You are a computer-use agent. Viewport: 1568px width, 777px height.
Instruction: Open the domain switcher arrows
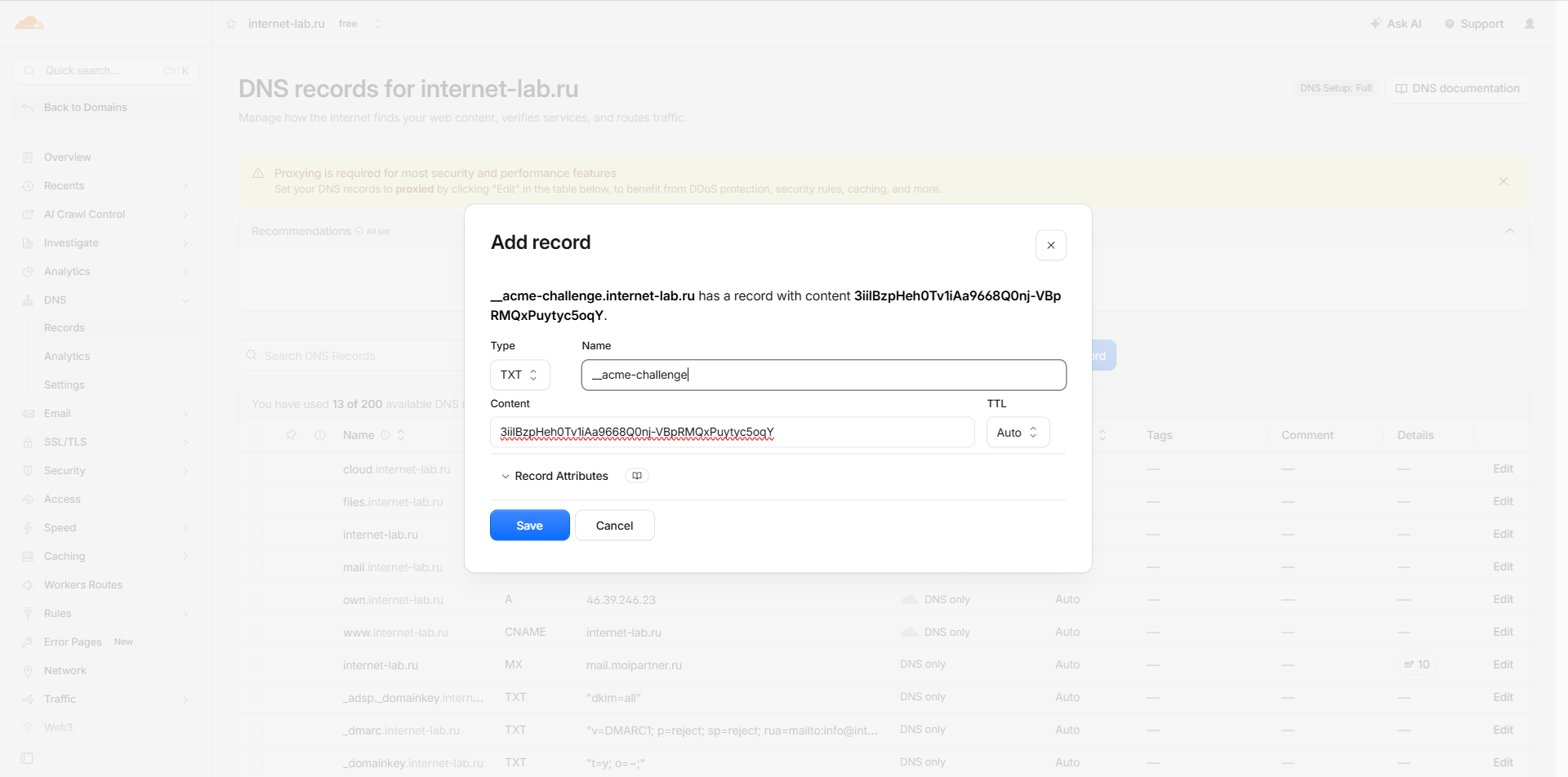[x=378, y=24]
